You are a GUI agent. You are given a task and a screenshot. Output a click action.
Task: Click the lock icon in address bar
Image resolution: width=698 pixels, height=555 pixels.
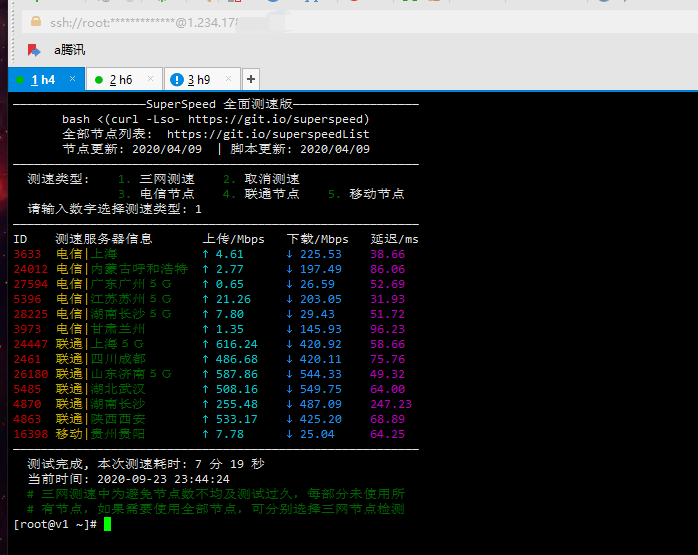[36, 21]
